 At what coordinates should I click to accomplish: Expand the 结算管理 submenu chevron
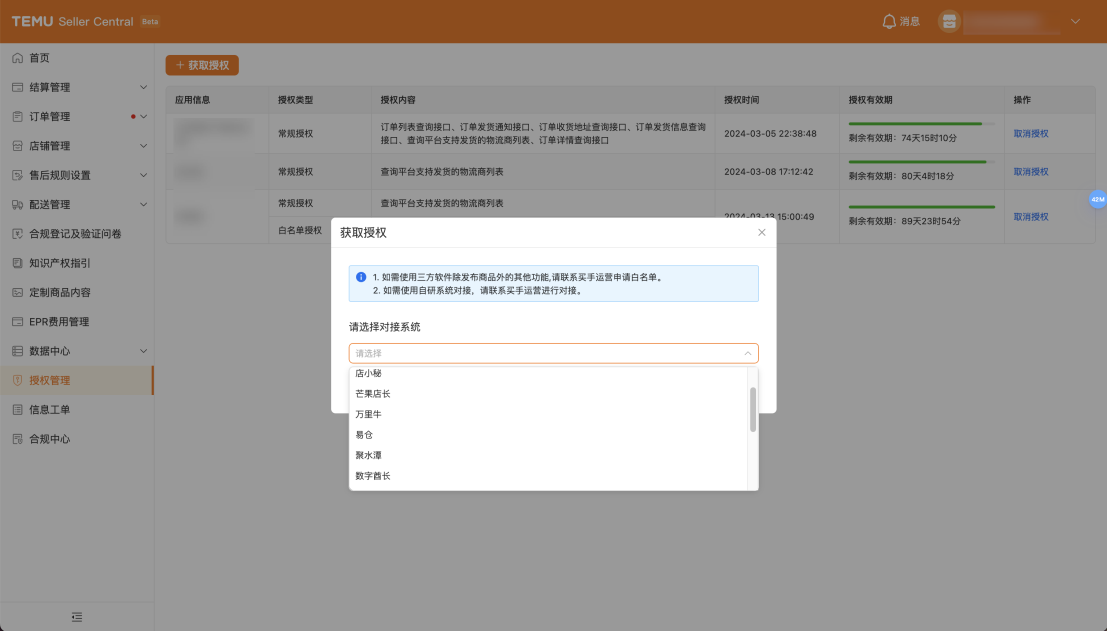pos(144,88)
